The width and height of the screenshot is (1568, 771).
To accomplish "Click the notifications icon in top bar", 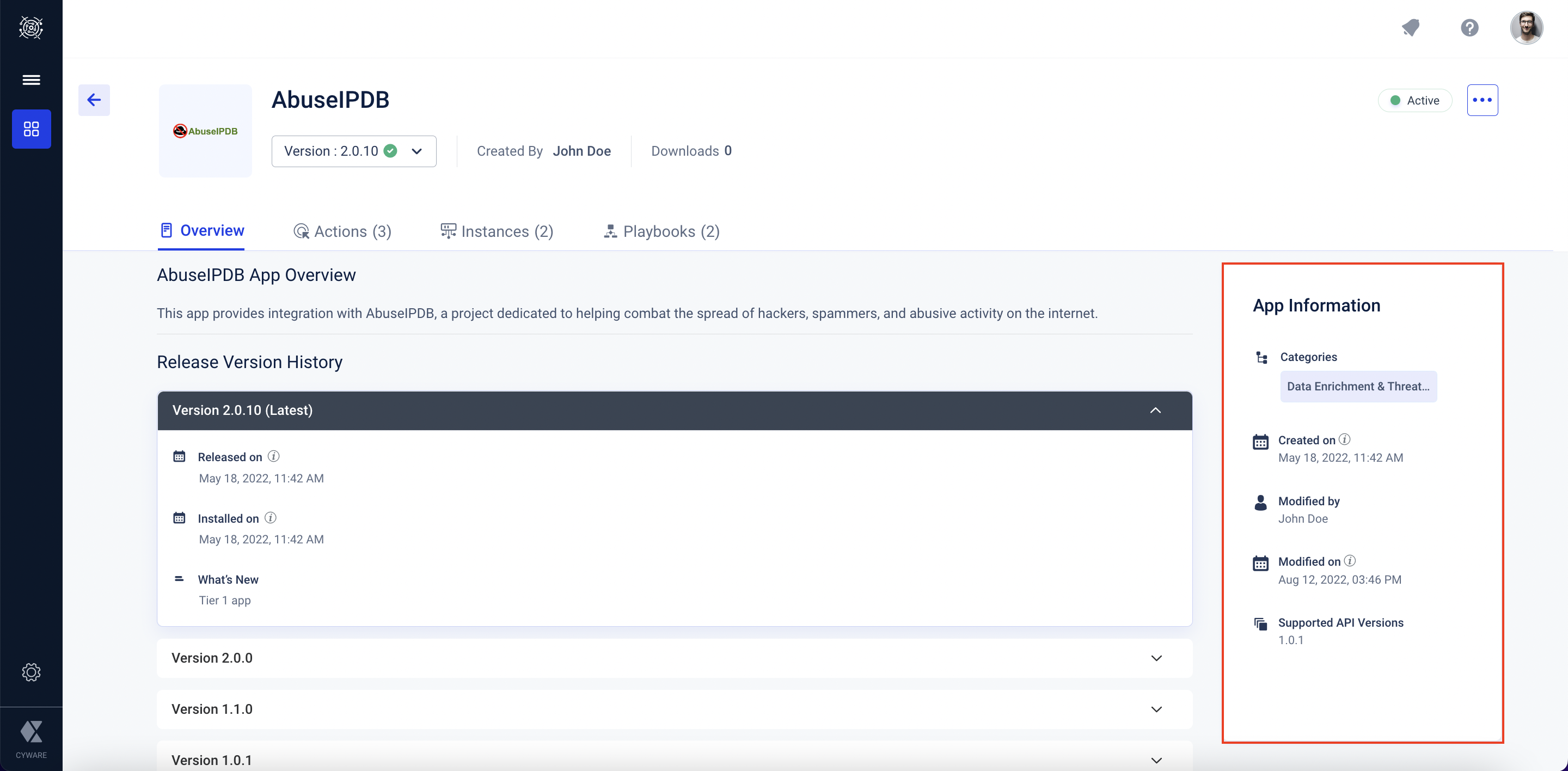I will click(1410, 27).
